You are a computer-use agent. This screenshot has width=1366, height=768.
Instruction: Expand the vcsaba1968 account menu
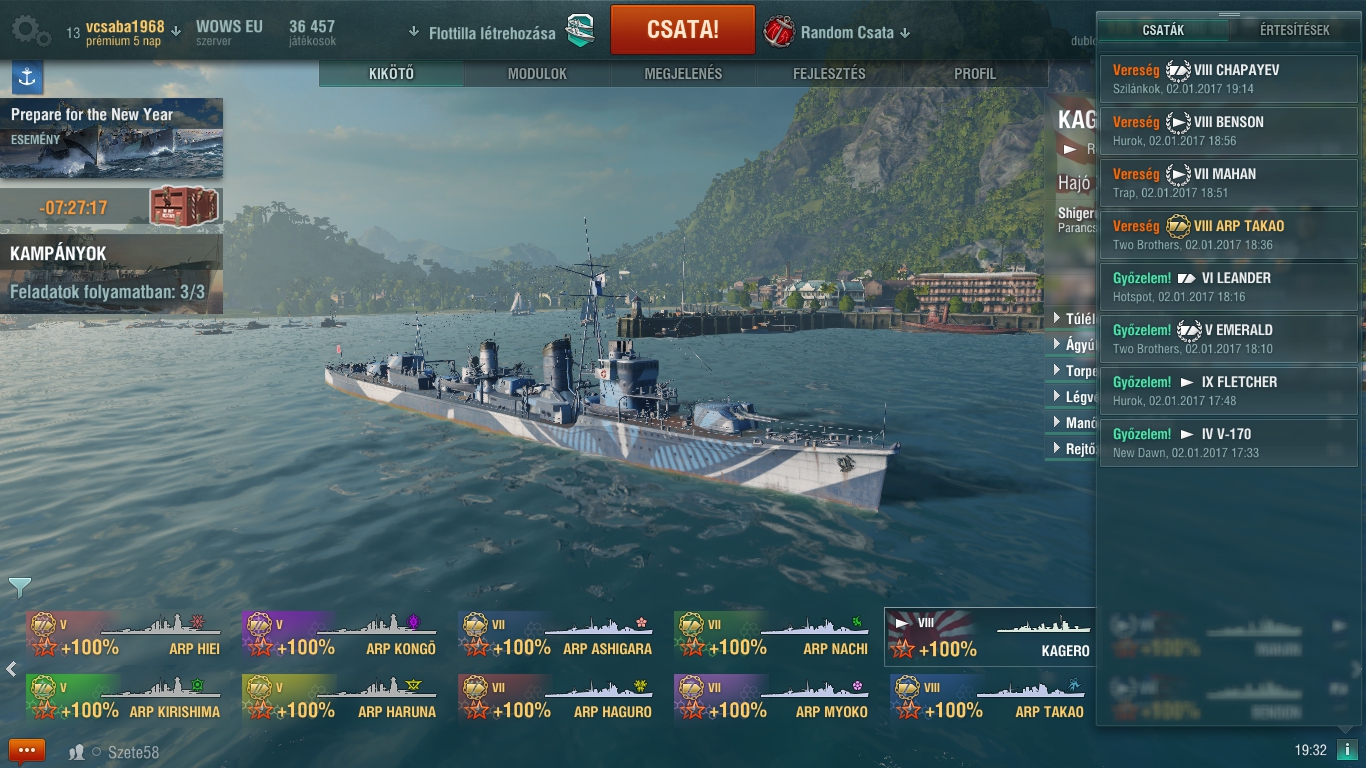pyautogui.click(x=124, y=32)
